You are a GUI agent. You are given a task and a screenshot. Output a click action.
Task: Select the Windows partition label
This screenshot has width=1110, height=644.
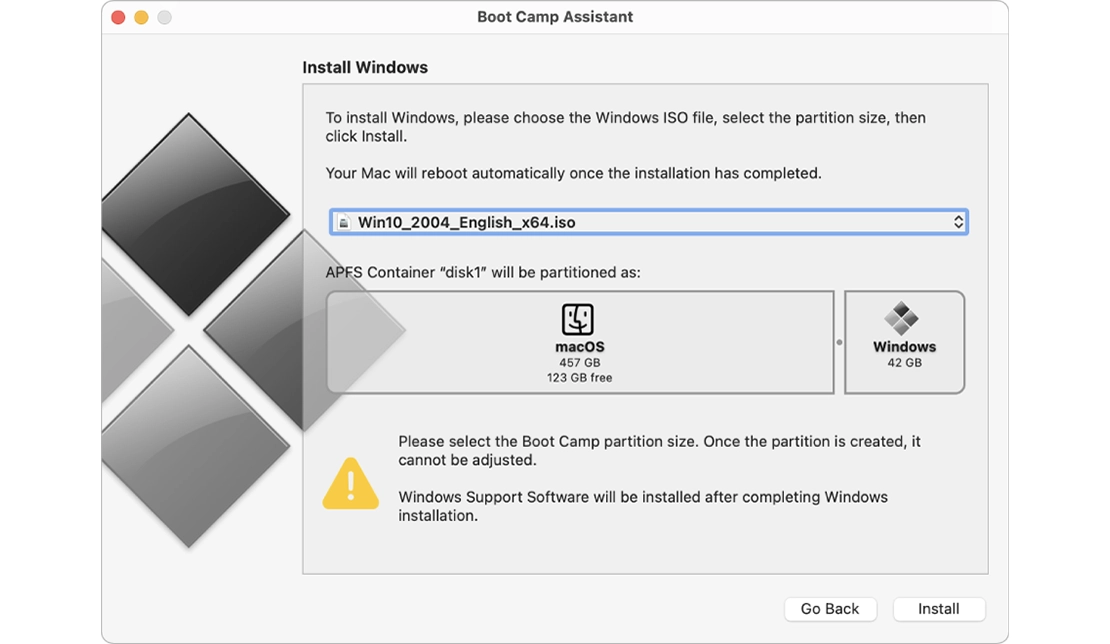(904, 347)
